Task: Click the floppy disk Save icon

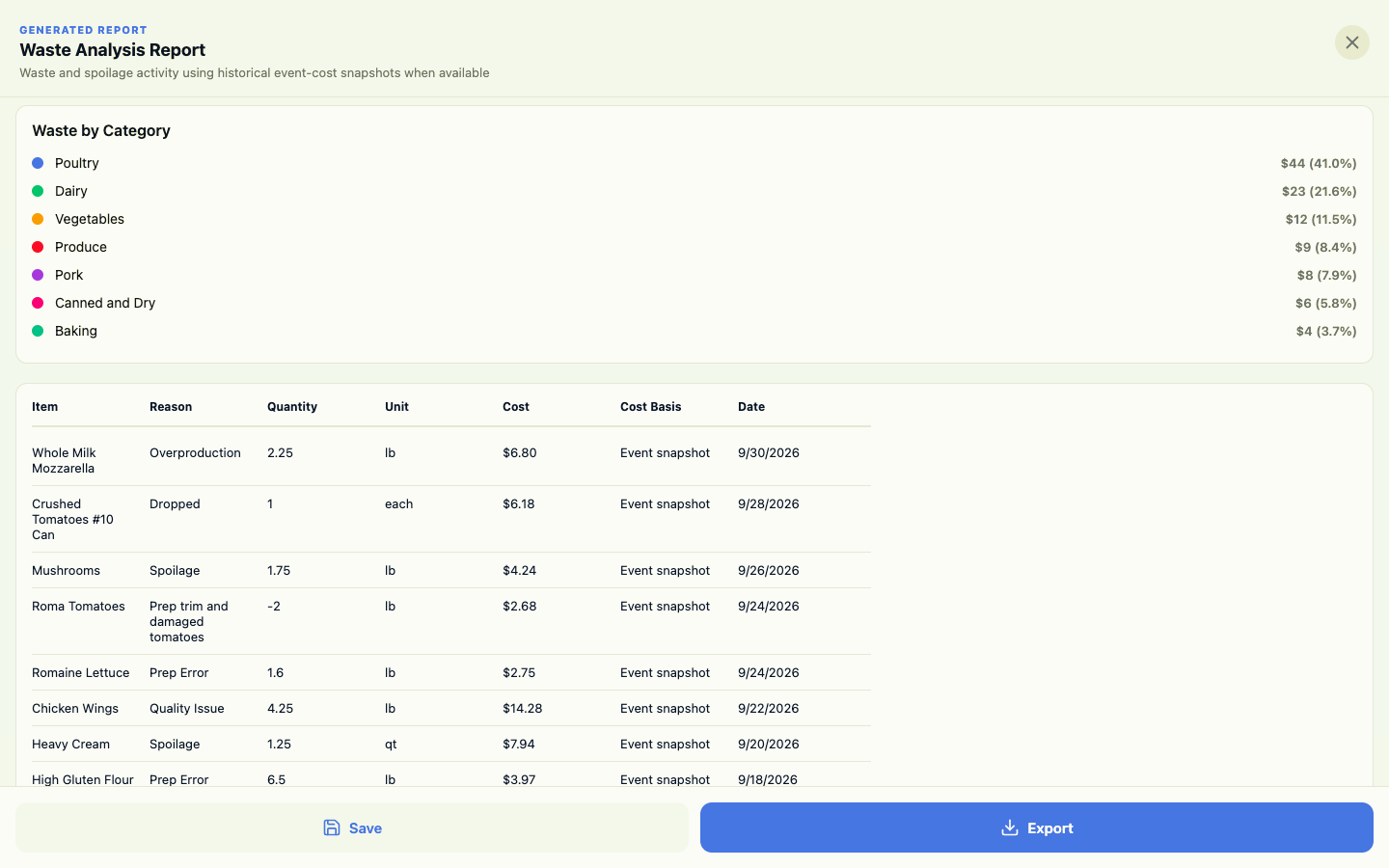Action: pyautogui.click(x=332, y=827)
